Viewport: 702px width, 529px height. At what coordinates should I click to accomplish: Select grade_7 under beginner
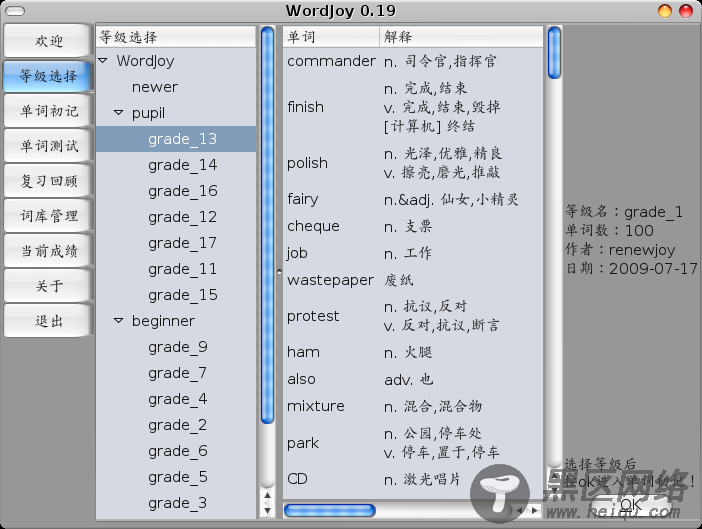click(176, 373)
